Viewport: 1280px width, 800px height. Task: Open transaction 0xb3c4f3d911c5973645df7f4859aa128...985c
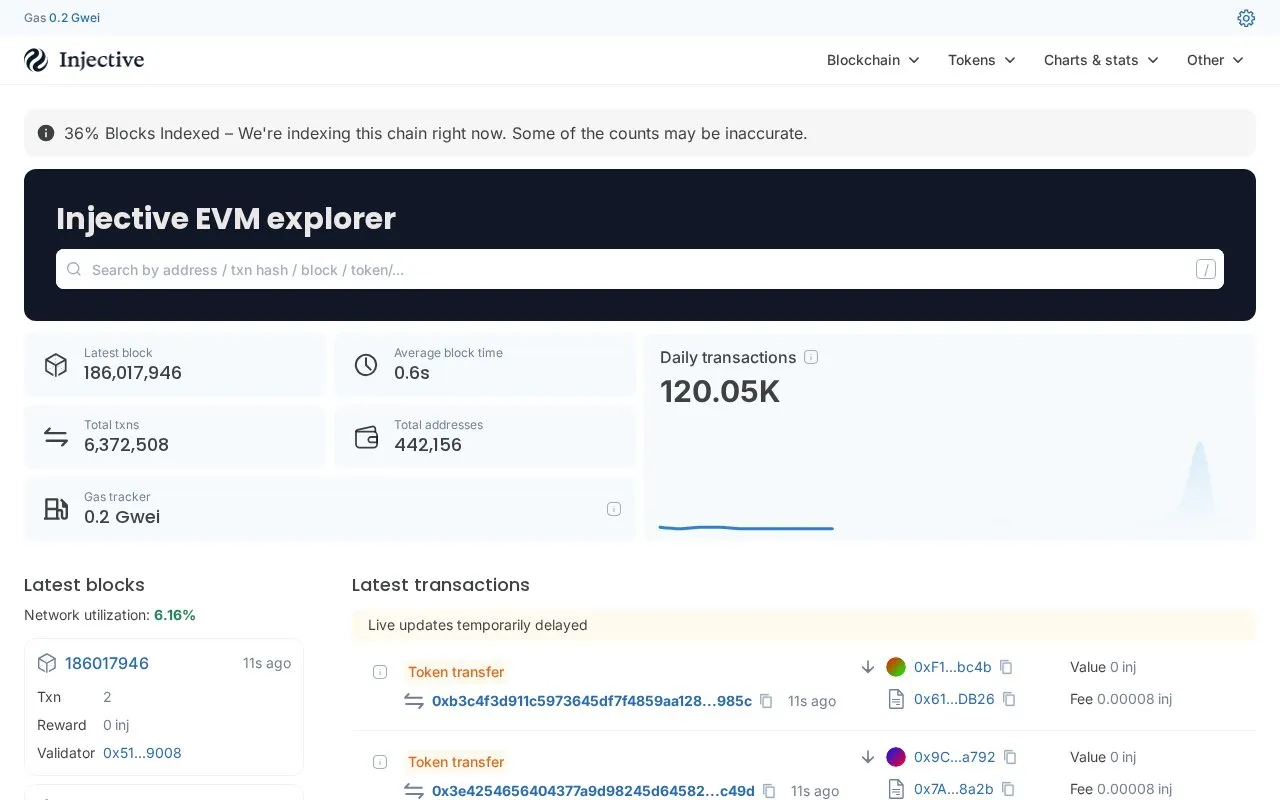point(592,701)
